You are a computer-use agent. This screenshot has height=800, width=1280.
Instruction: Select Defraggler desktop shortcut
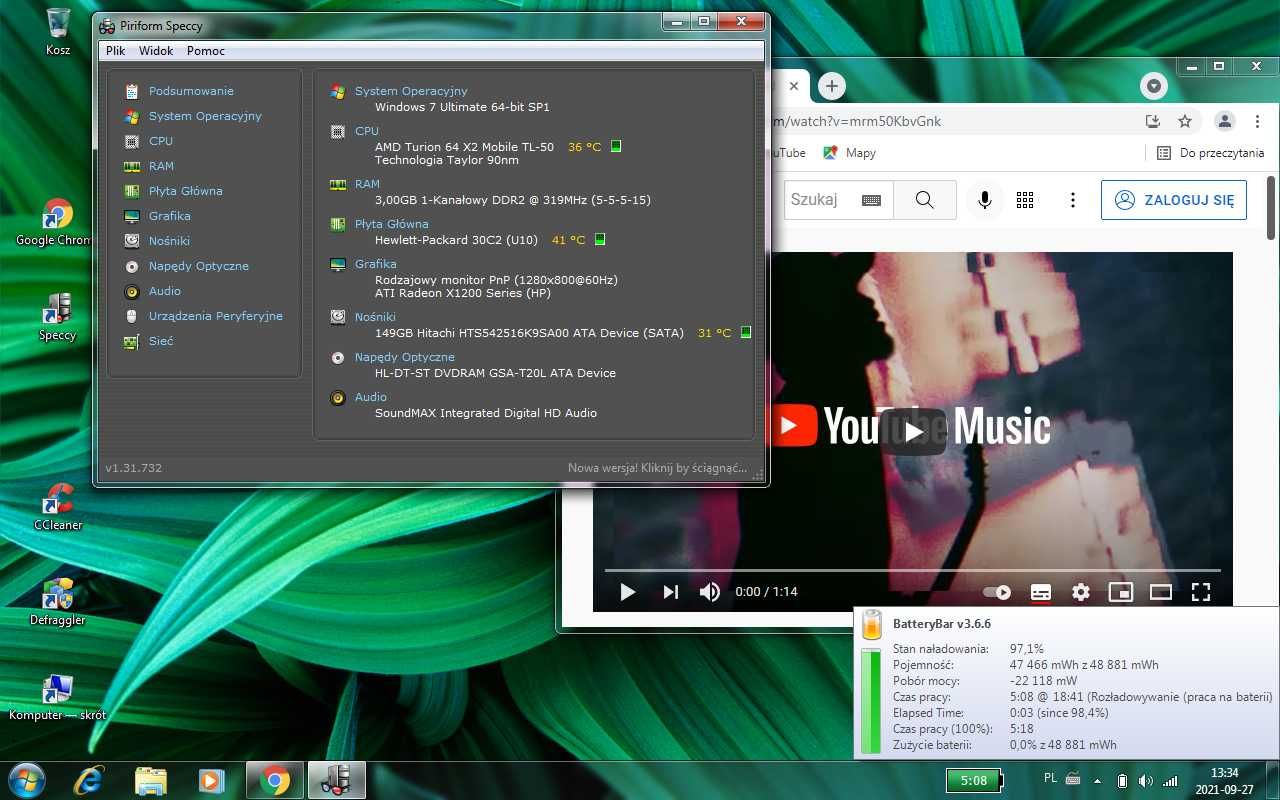tap(58, 602)
